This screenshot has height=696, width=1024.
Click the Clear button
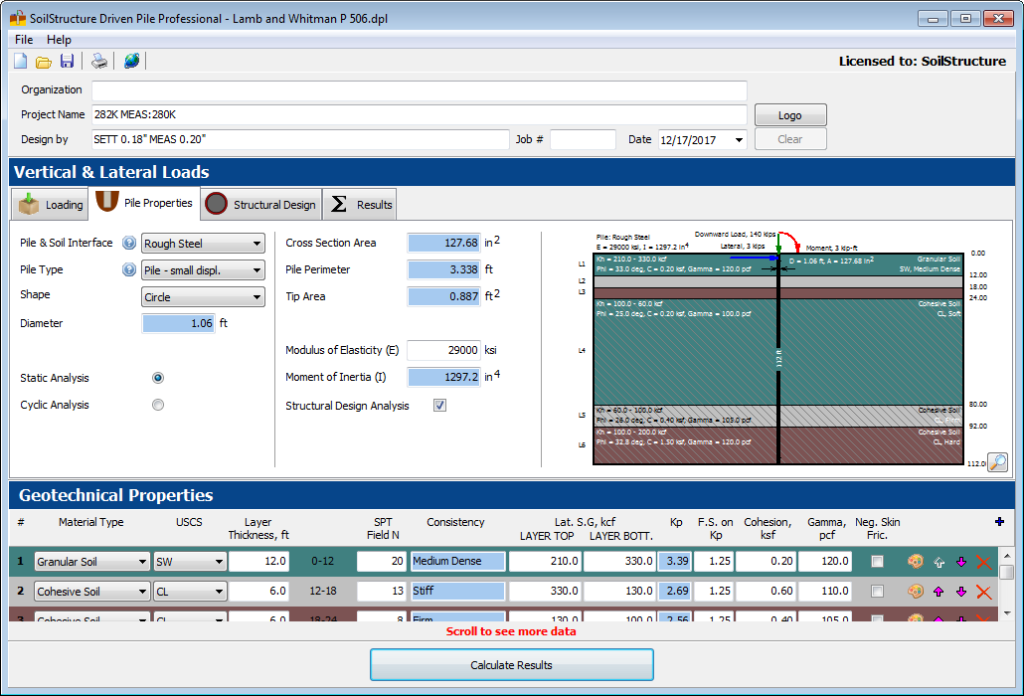790,139
